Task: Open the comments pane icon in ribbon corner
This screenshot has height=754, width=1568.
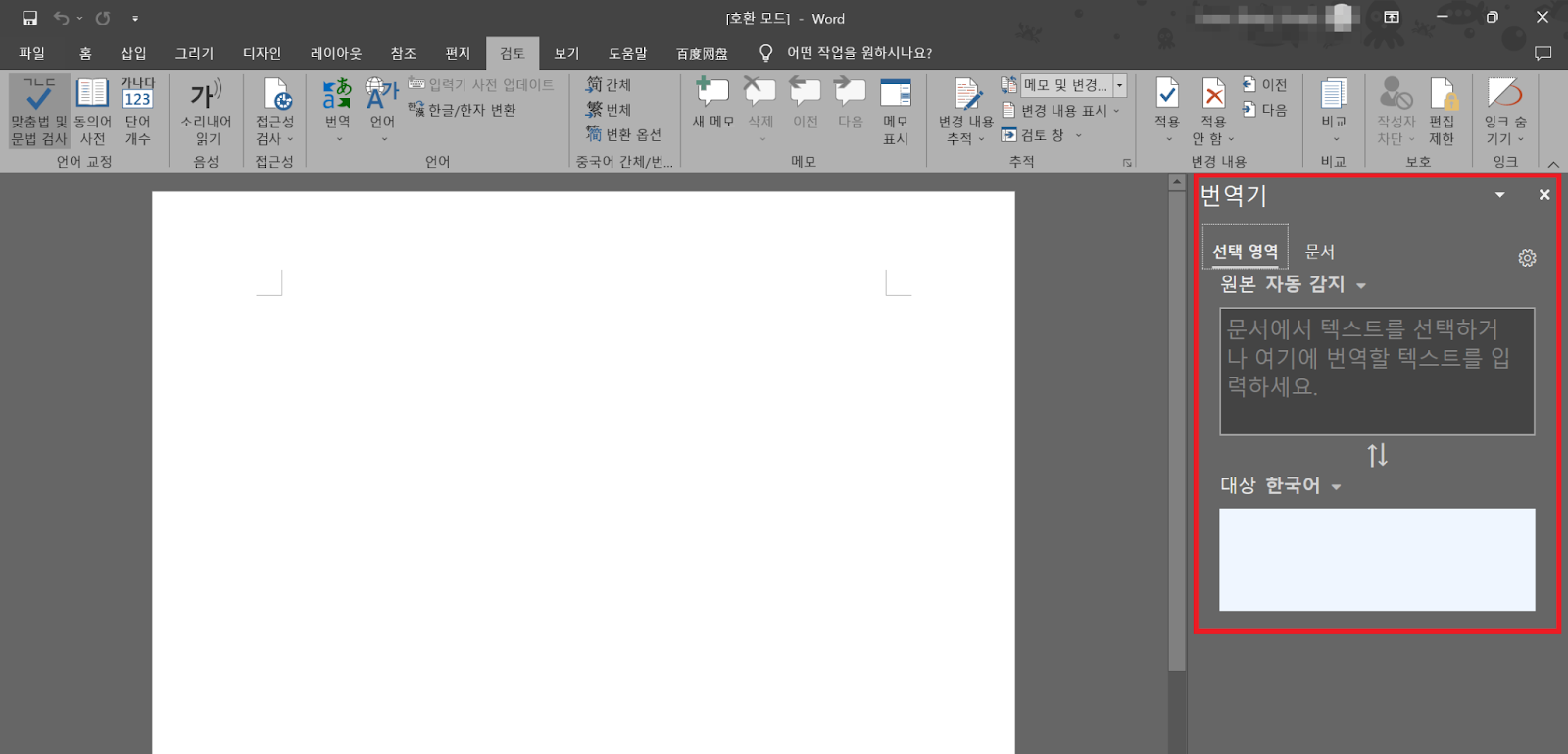Action: click(x=1543, y=53)
